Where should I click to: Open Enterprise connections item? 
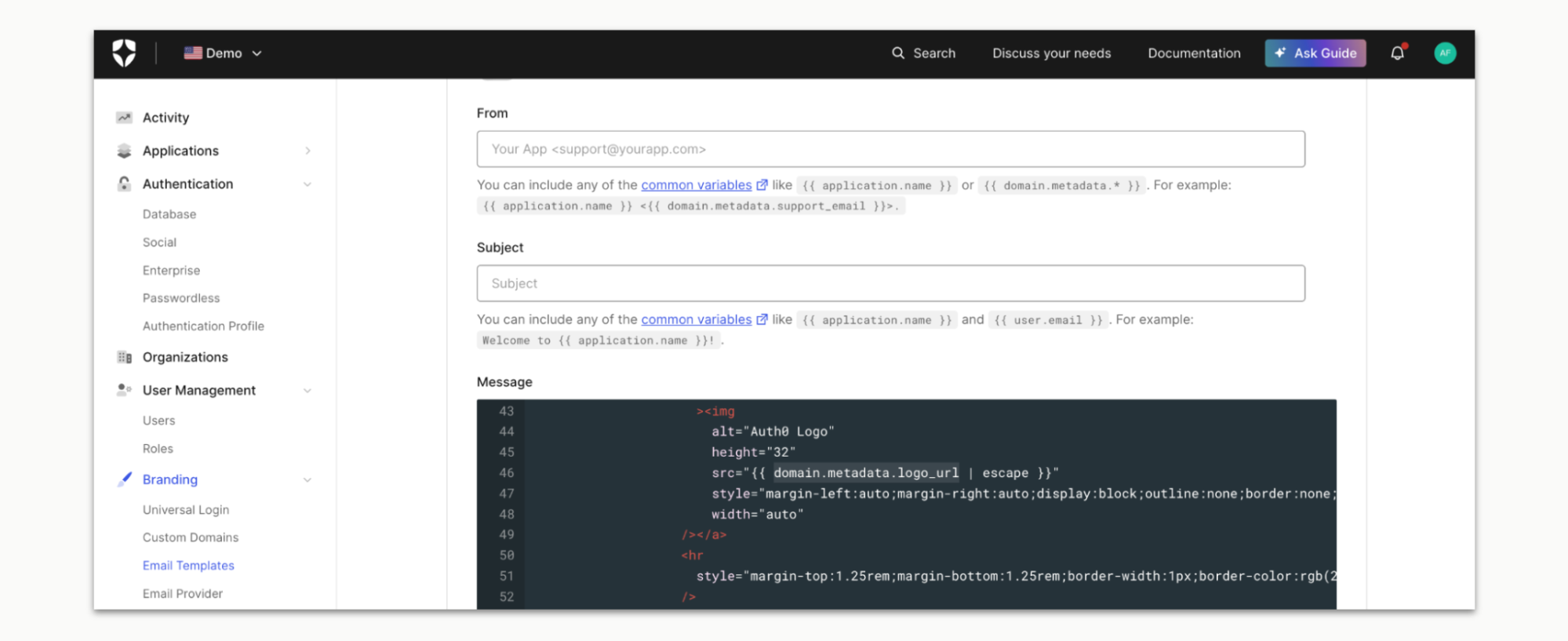(171, 271)
